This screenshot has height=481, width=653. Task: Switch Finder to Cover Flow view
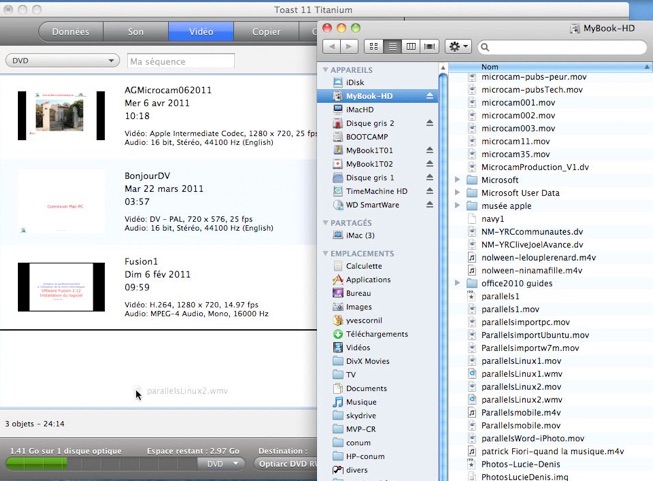[429, 47]
